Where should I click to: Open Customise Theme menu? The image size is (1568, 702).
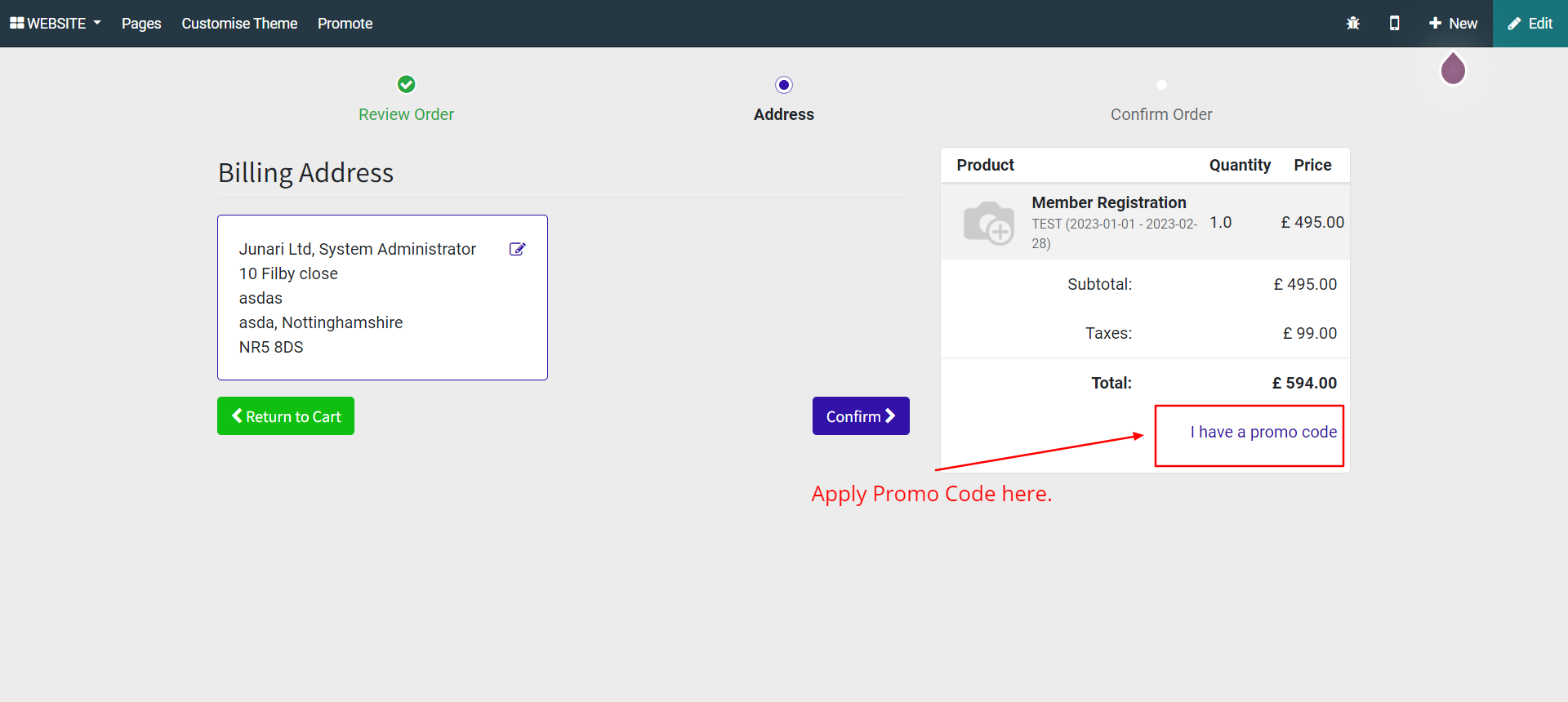click(x=239, y=24)
